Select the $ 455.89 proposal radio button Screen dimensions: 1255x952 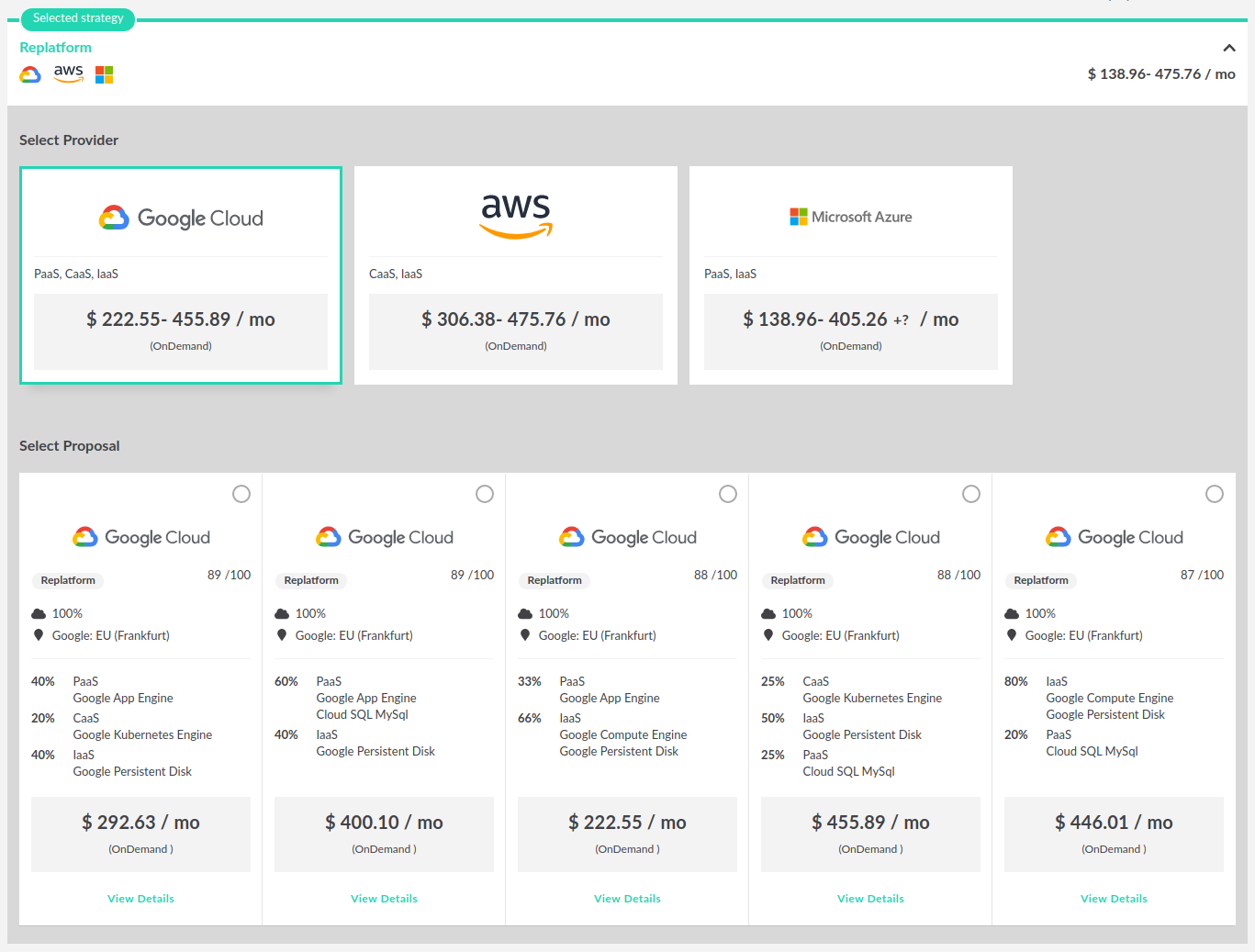pyautogui.click(x=971, y=494)
